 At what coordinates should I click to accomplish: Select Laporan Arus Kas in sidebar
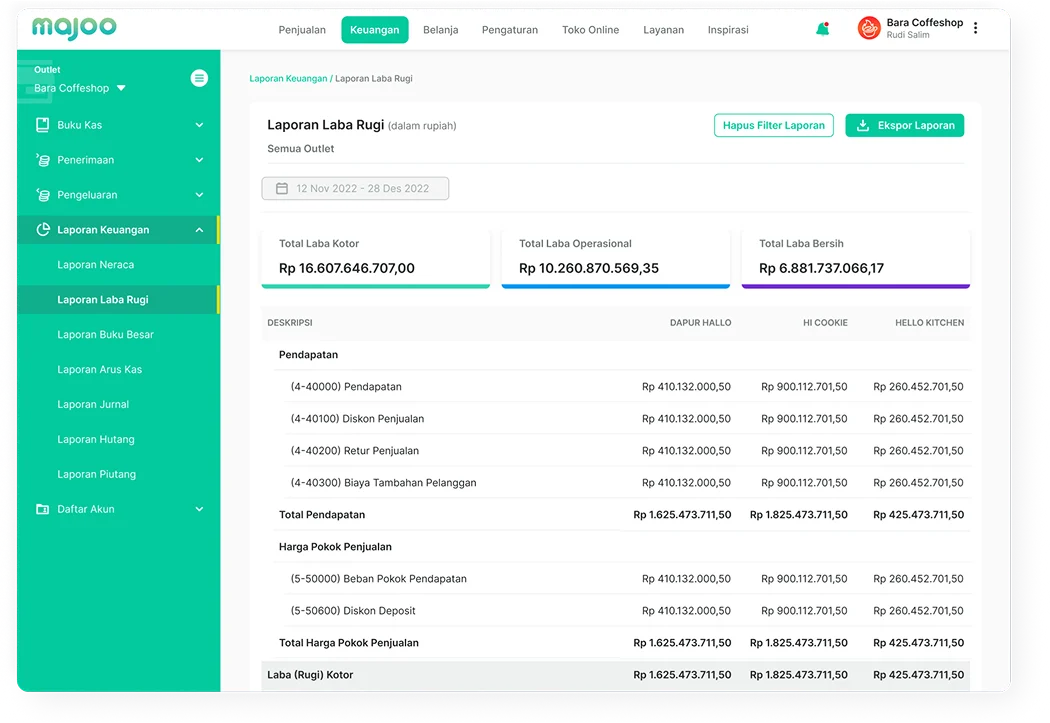(100, 370)
